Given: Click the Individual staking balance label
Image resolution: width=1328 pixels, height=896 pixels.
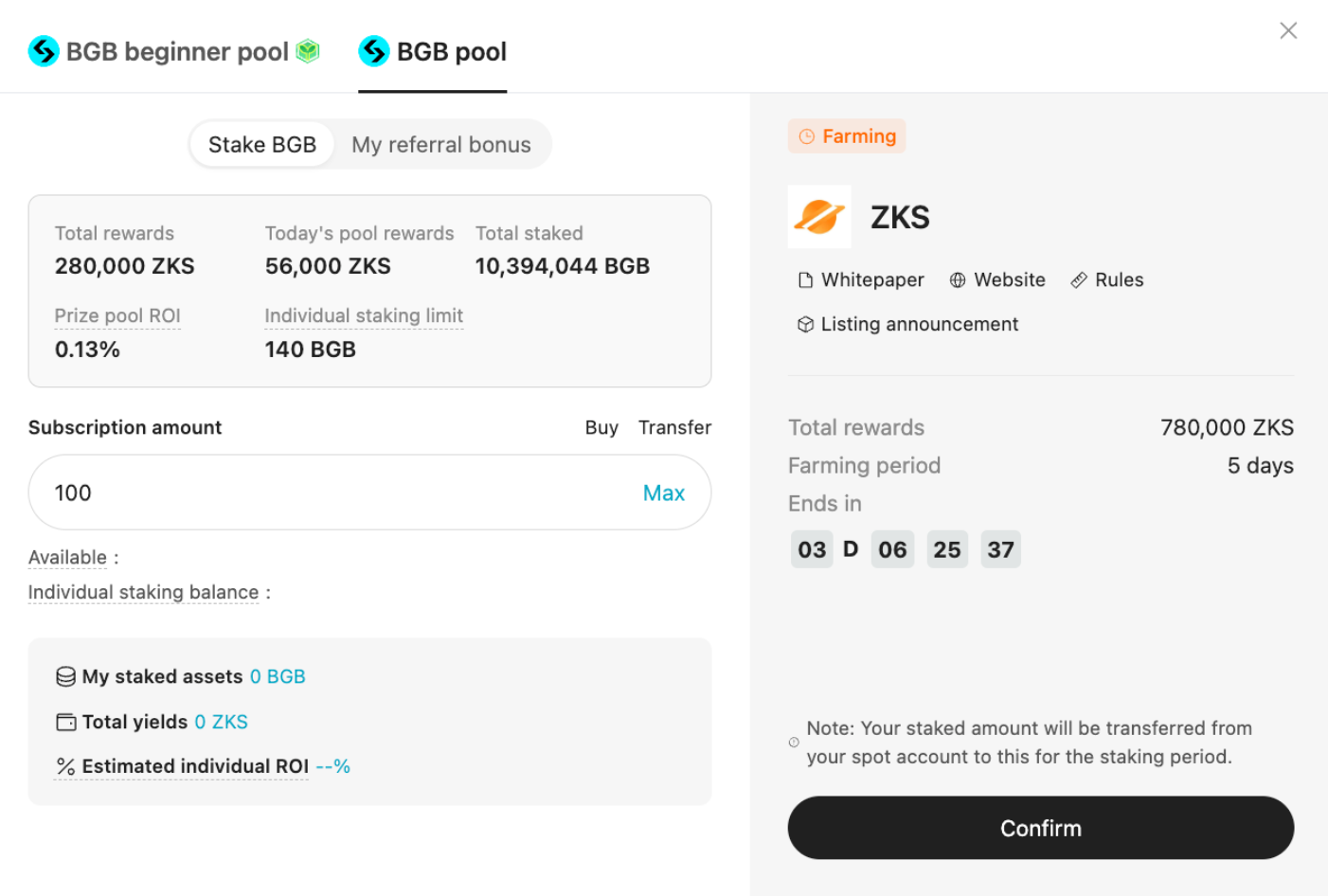Looking at the screenshot, I should (143, 592).
